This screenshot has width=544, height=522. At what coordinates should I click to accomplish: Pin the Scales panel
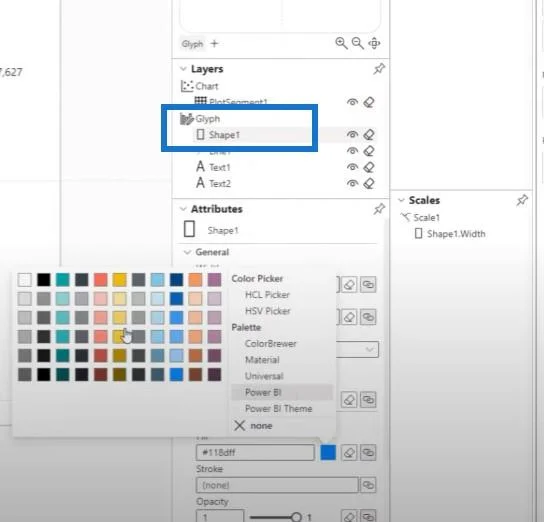point(522,200)
